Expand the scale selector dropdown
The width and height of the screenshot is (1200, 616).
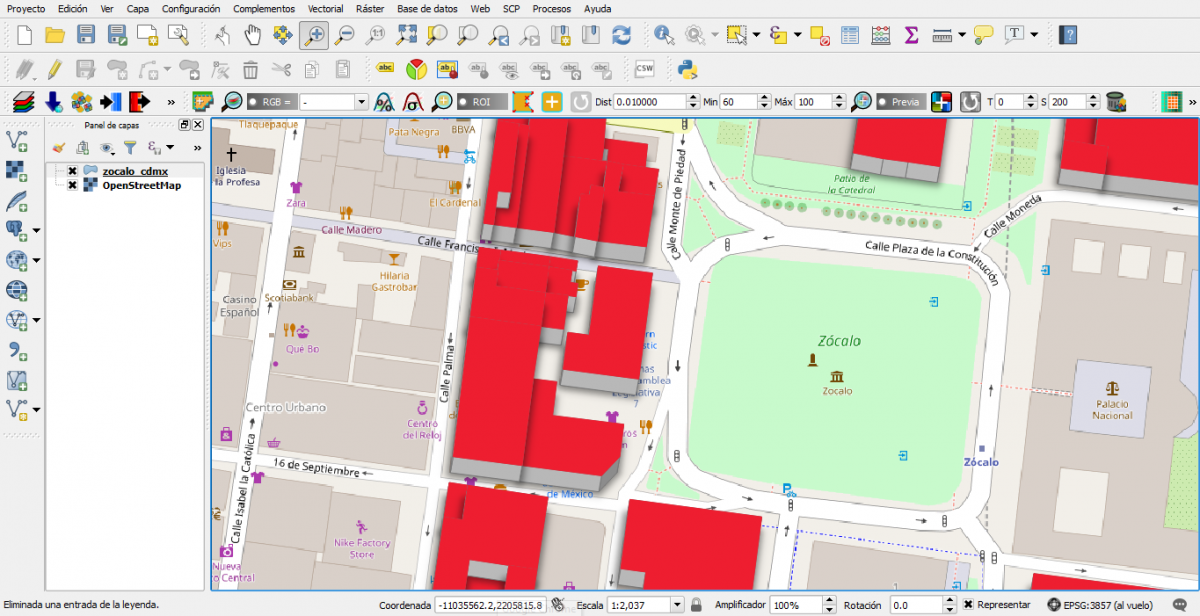point(676,604)
